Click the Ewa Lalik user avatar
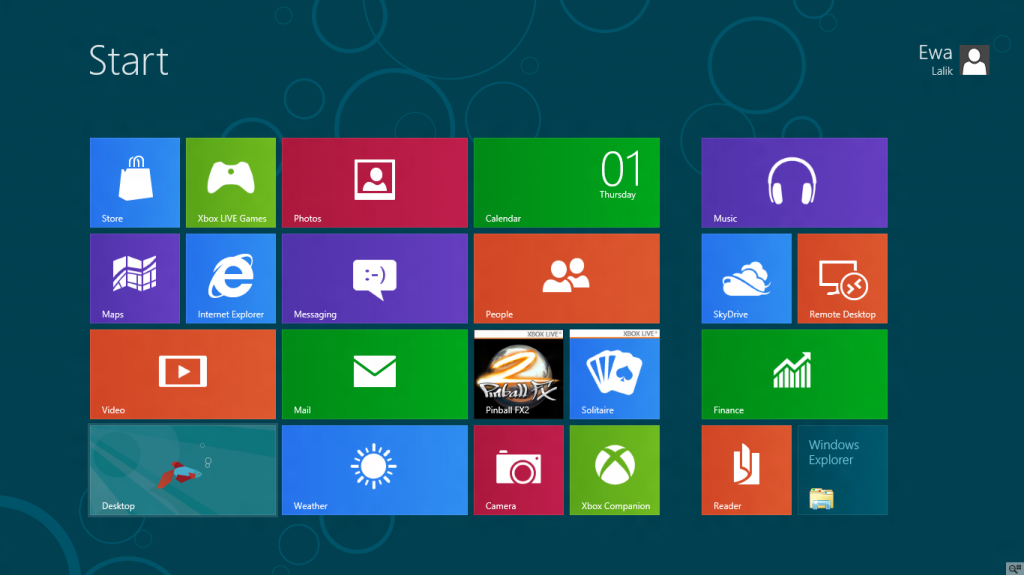 click(x=974, y=61)
